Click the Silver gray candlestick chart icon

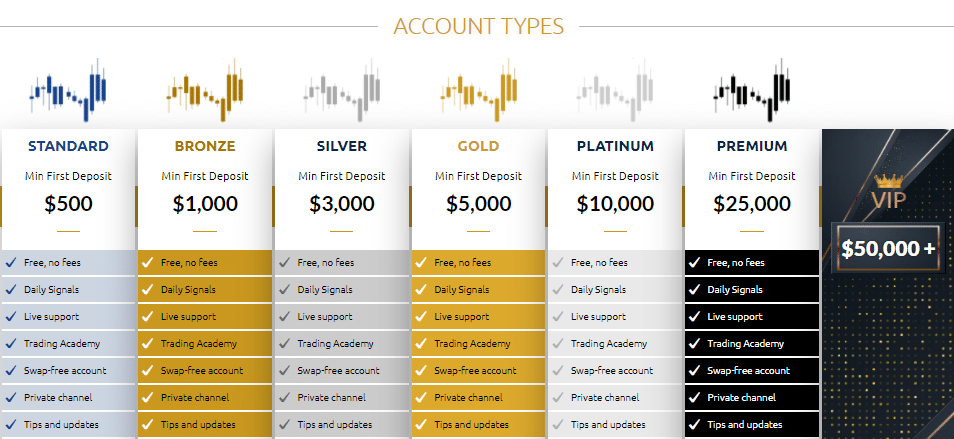342,91
